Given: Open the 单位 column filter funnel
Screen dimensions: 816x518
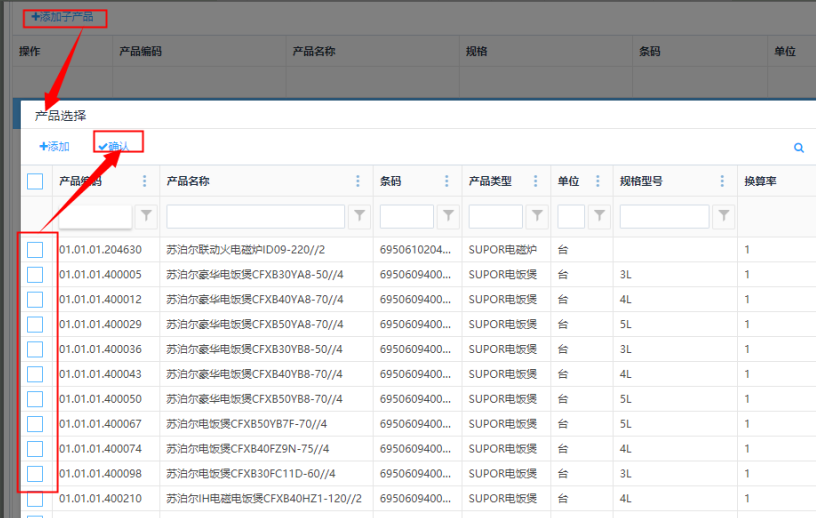Looking at the screenshot, I should [599, 216].
